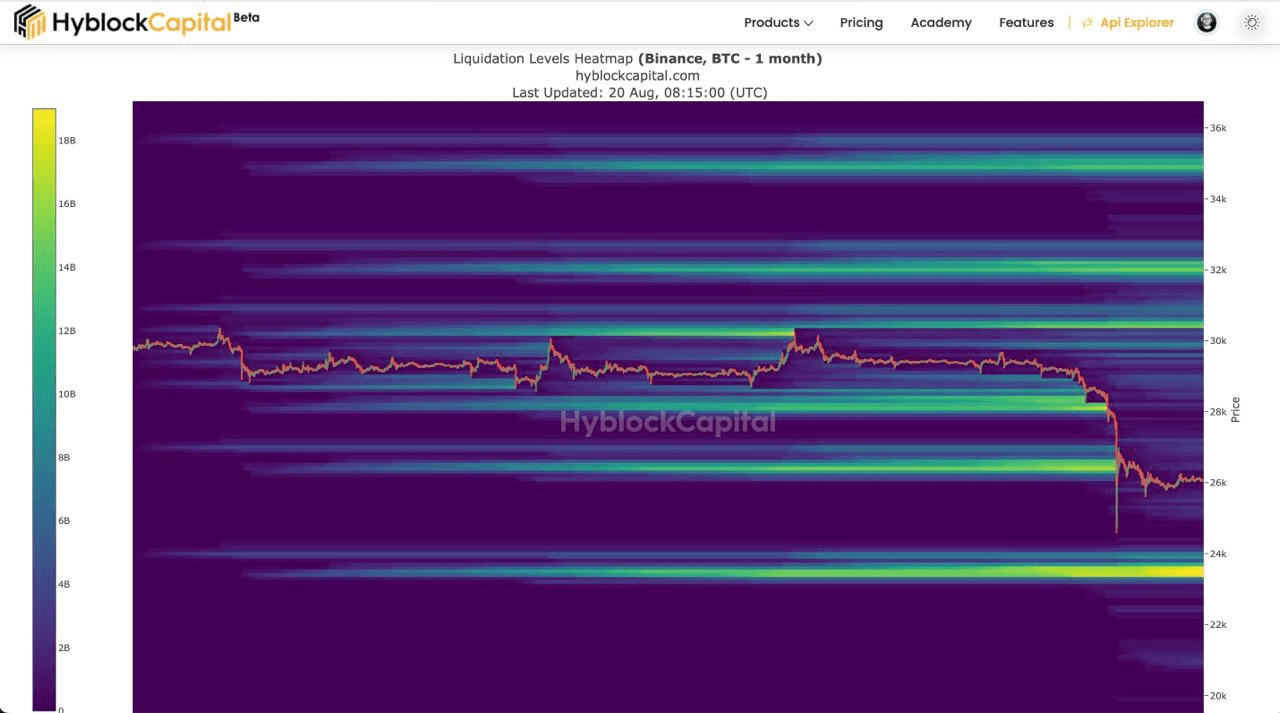Click the teal 10B region of color scale
The height and width of the screenshot is (713, 1280).
44,394
